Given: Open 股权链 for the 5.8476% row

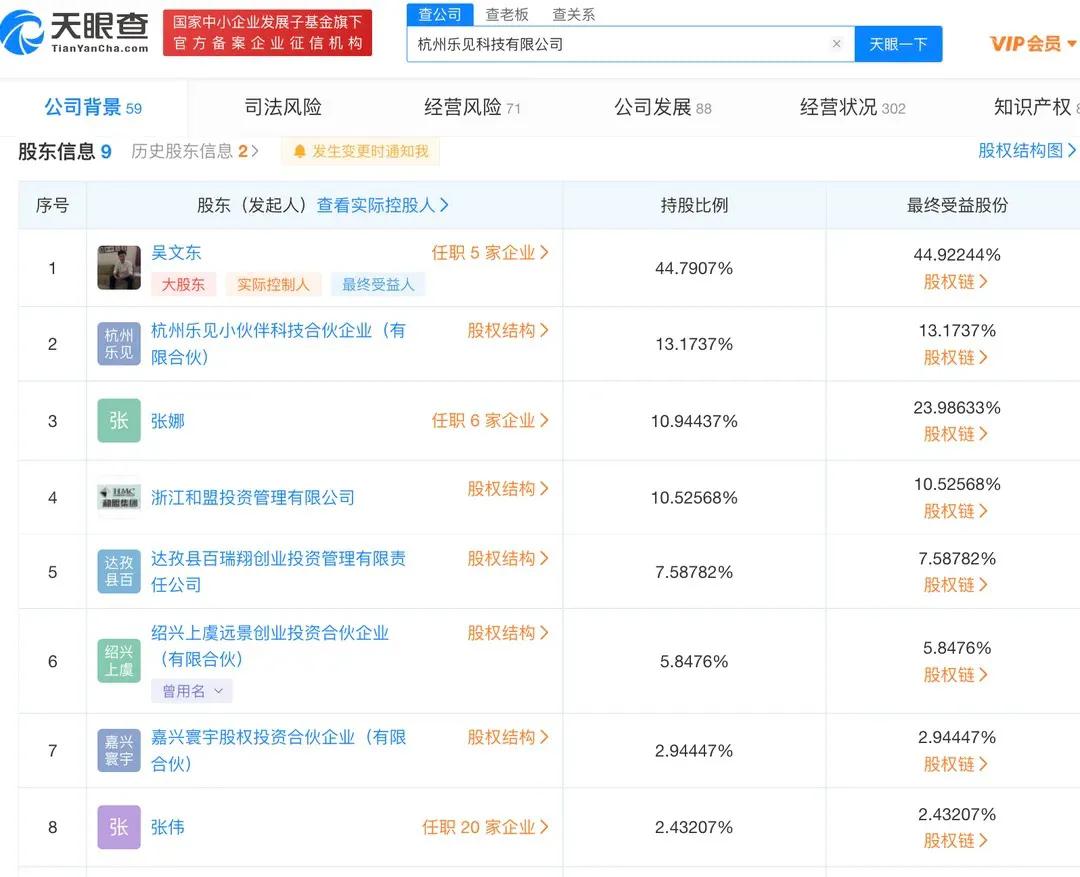Looking at the screenshot, I should point(955,674).
